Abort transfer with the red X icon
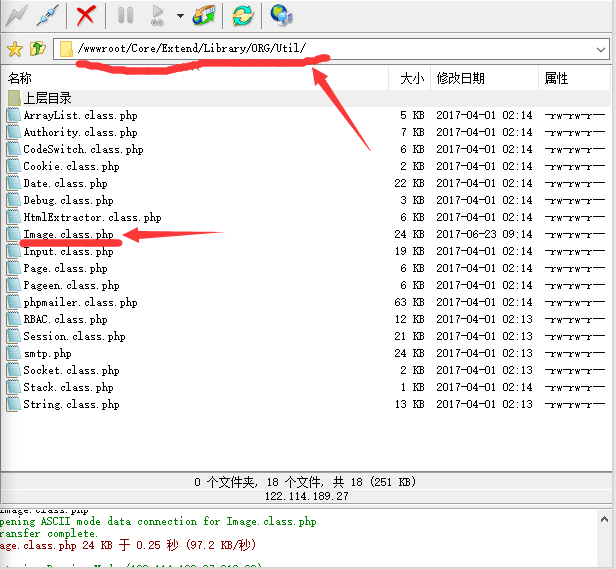 pyautogui.click(x=87, y=15)
